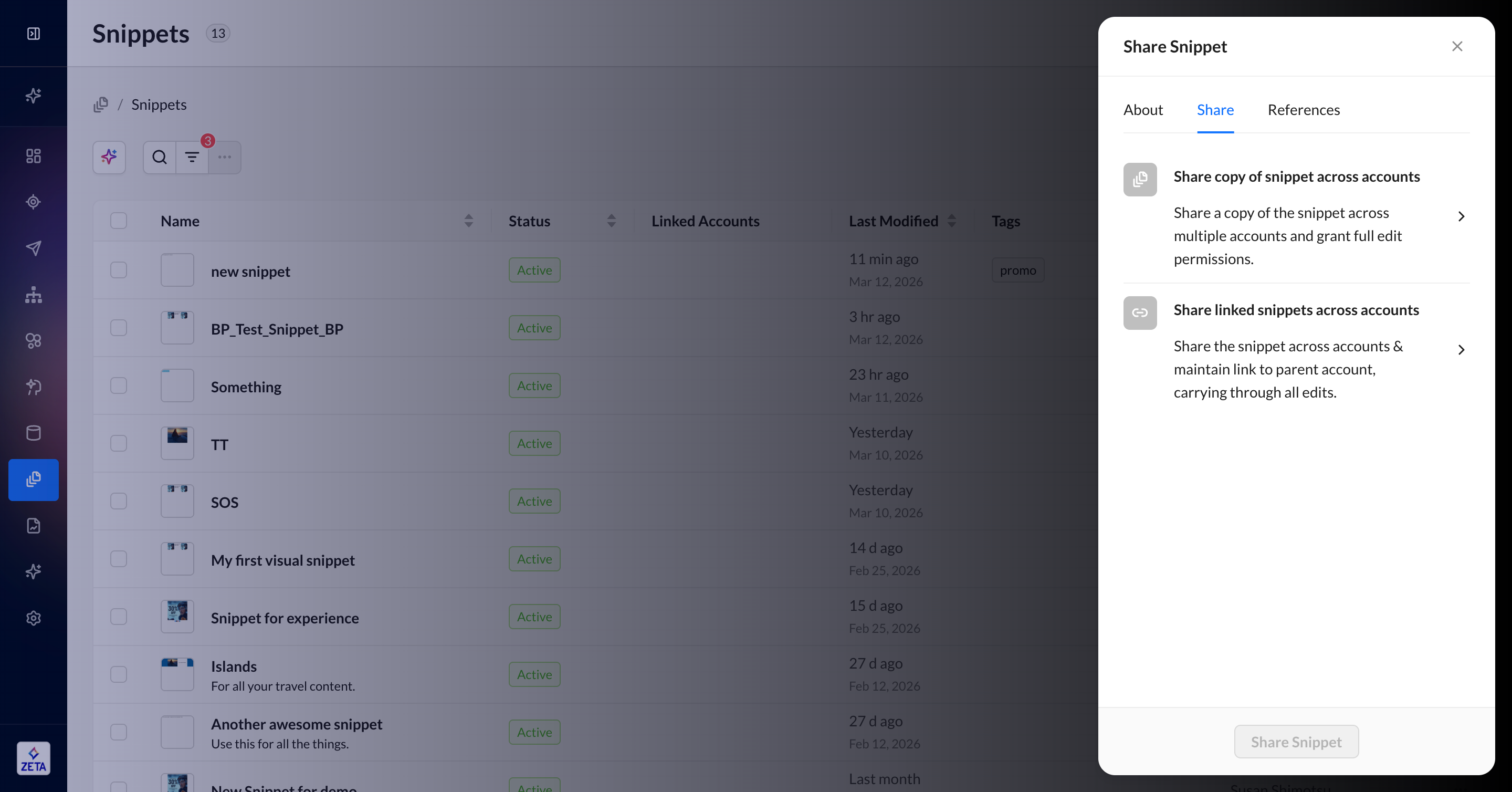
Task: Open the References tab
Action: (1303, 110)
